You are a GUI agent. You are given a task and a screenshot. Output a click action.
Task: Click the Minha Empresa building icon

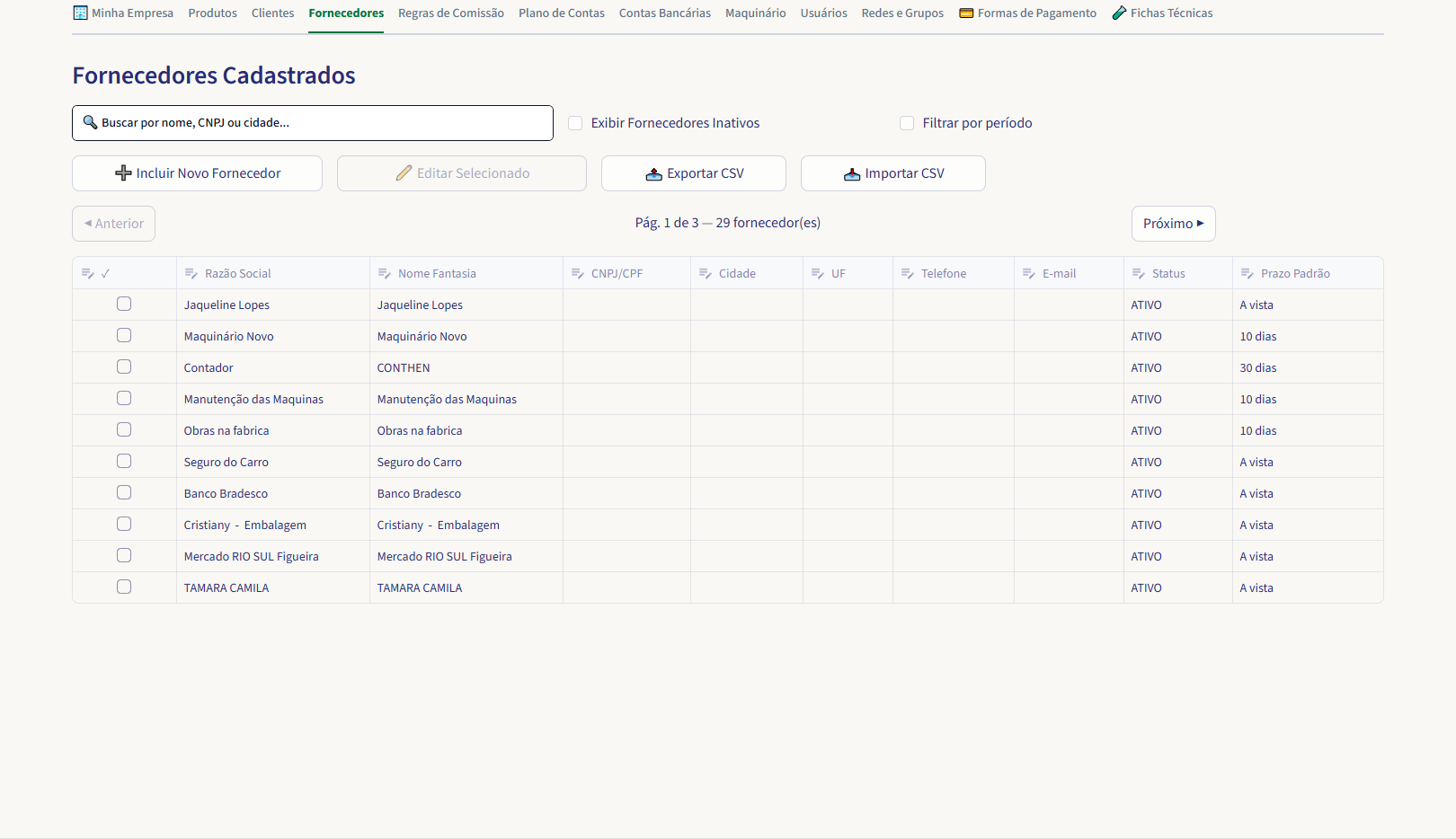click(x=80, y=13)
